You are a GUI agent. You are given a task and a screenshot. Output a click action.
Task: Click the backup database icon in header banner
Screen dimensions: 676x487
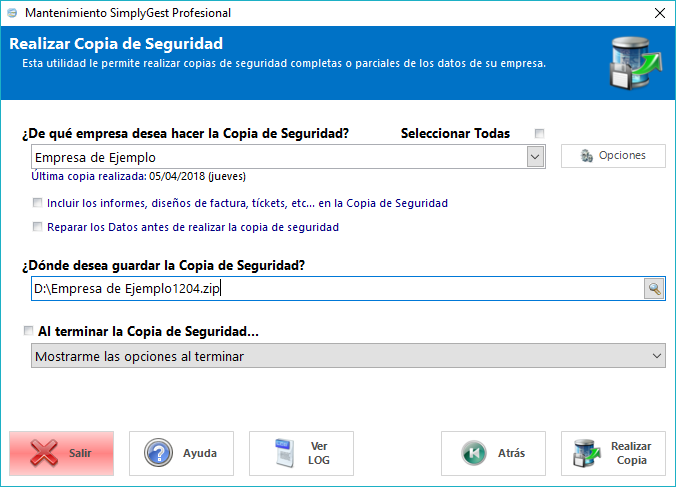[x=635, y=63]
